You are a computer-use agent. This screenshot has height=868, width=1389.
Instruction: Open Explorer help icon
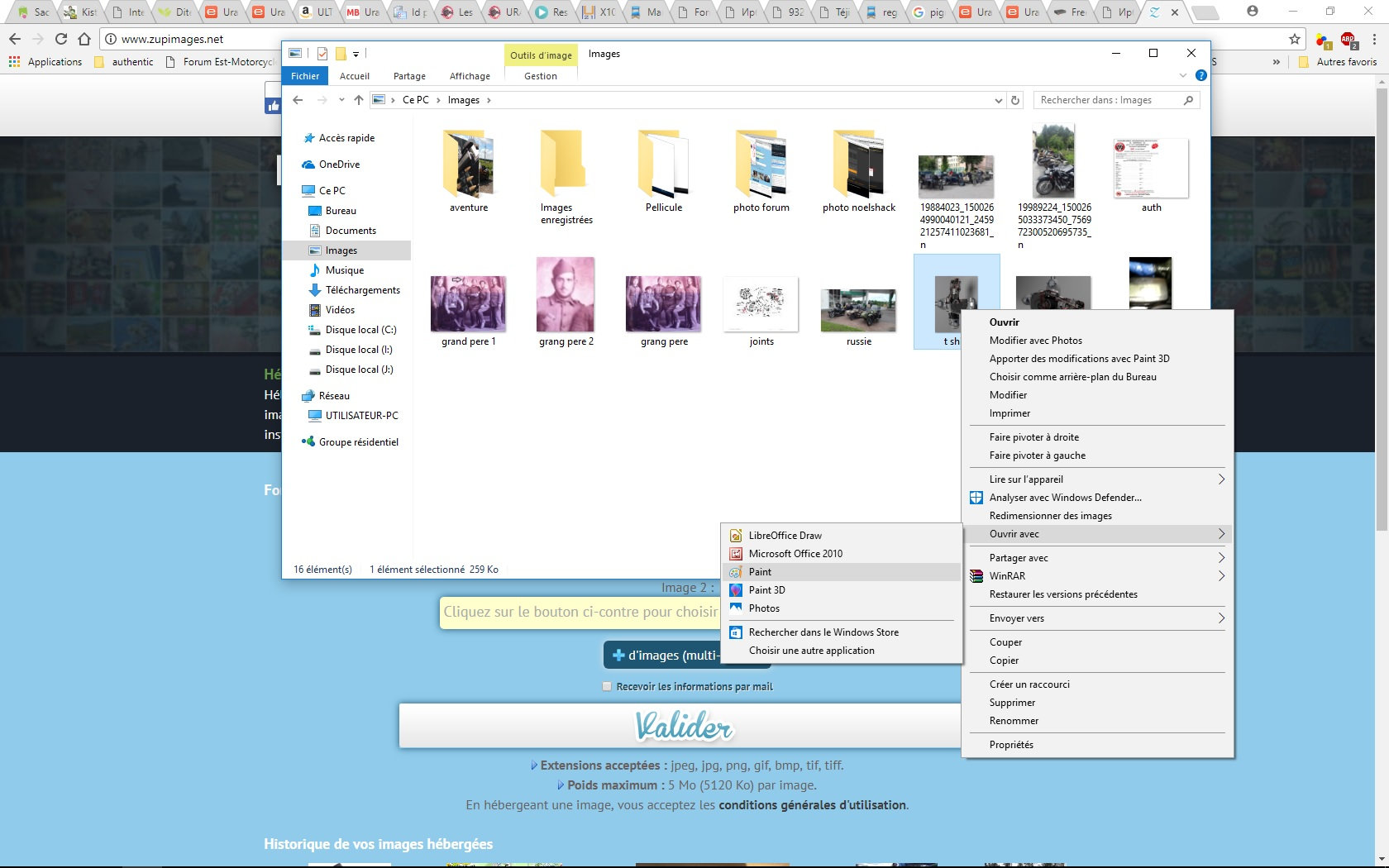point(1201,75)
